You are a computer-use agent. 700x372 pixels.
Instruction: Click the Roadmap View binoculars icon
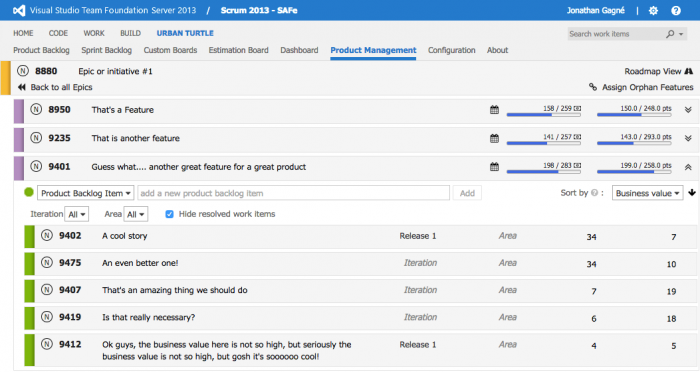pyautogui.click(x=689, y=71)
